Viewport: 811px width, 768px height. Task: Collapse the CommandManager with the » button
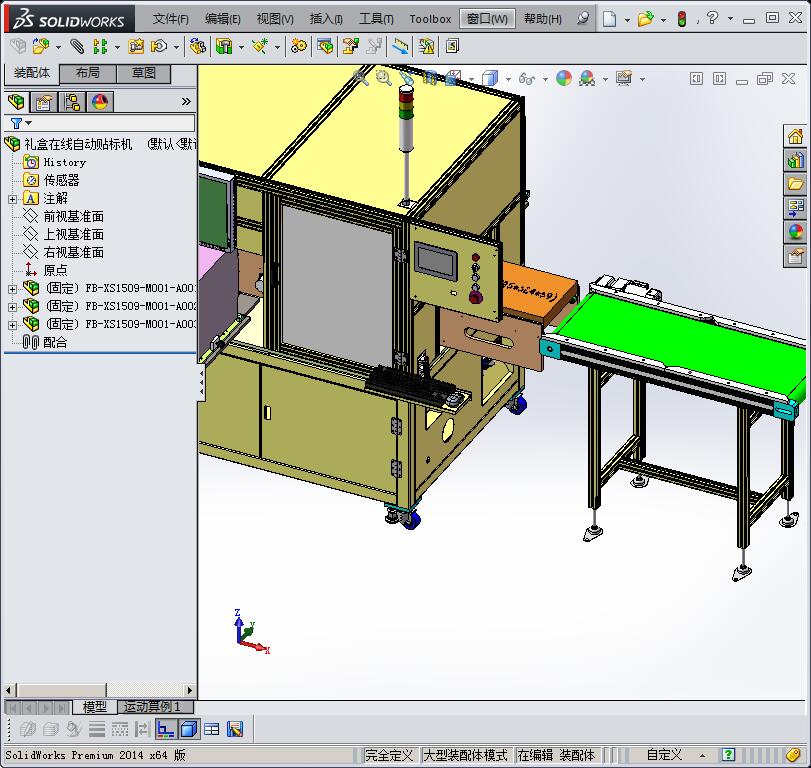[186, 100]
